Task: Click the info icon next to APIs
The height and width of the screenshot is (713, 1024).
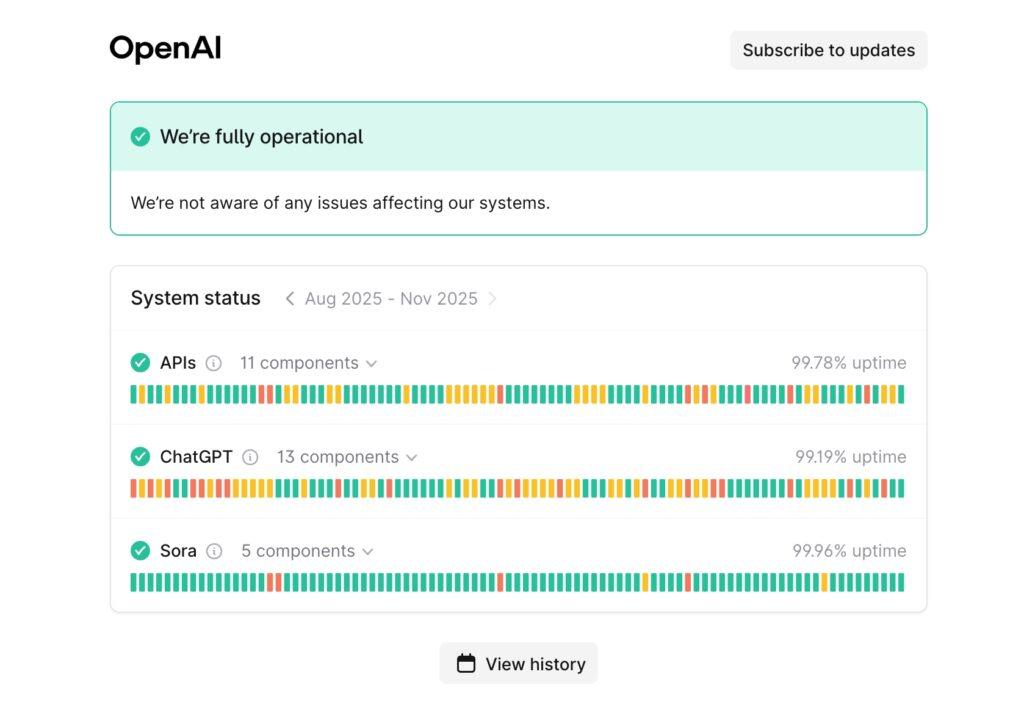Action: point(214,363)
